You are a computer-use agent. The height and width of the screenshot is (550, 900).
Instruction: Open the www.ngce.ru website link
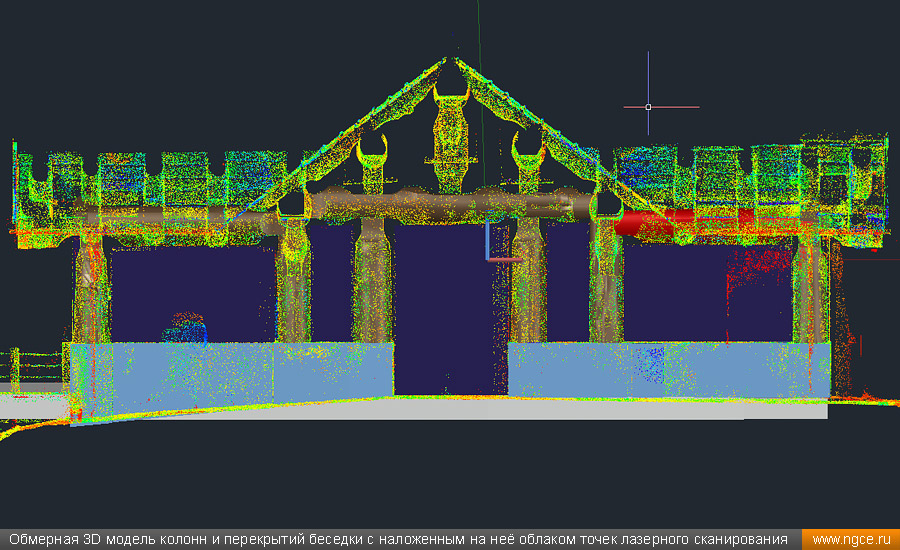tap(851, 540)
